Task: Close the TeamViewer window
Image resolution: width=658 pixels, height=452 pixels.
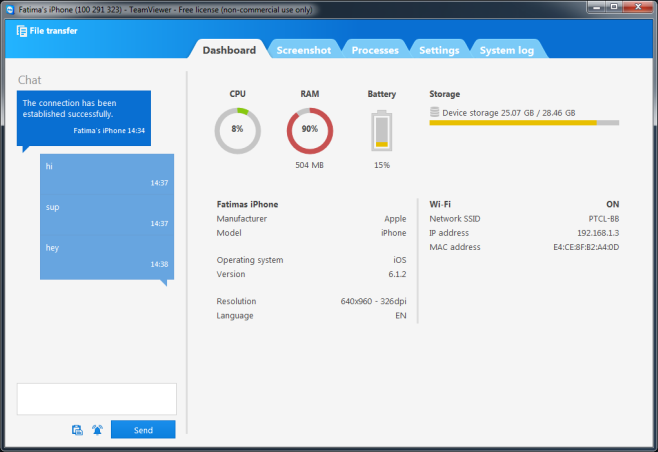Action: [x=638, y=7]
